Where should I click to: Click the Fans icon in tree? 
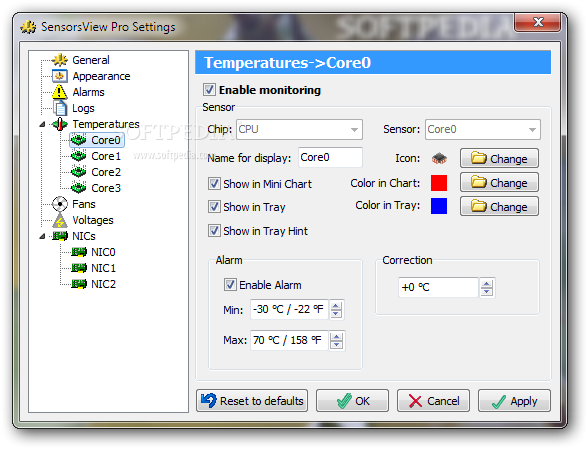click(x=60, y=204)
